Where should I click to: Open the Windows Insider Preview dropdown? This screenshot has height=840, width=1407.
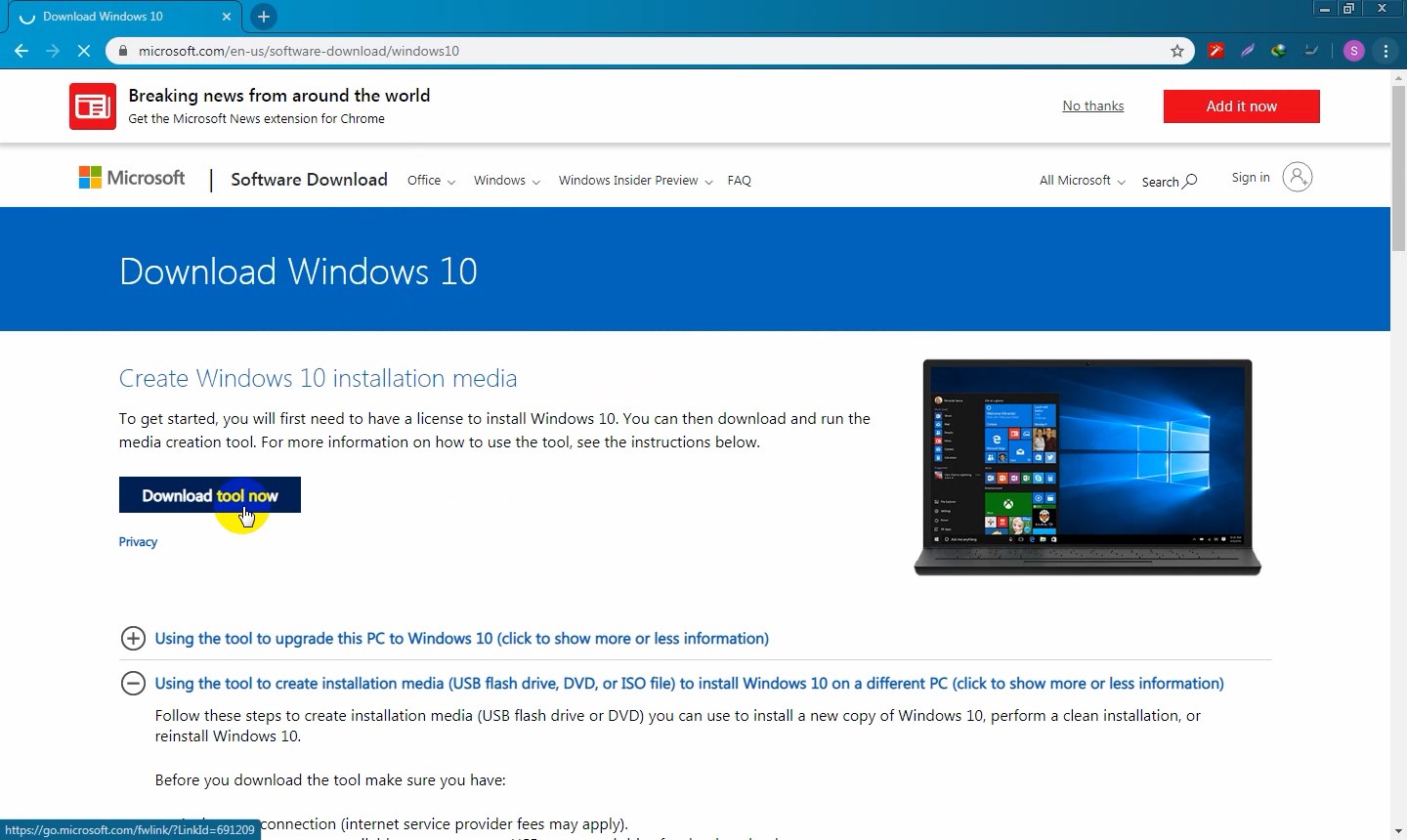pyautogui.click(x=635, y=181)
